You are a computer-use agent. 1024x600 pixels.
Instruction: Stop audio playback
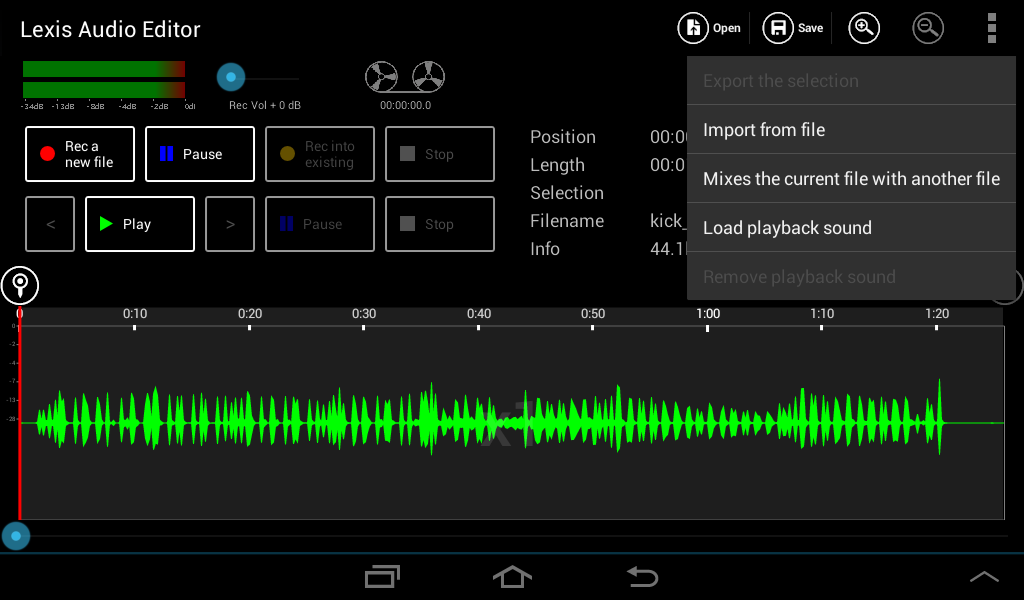pos(440,224)
